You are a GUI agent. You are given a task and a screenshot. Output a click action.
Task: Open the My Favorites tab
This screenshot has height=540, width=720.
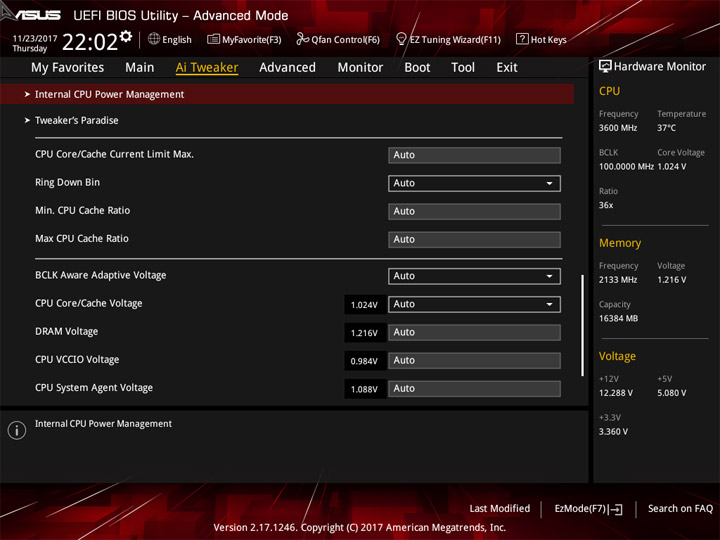pyautogui.click(x=68, y=68)
